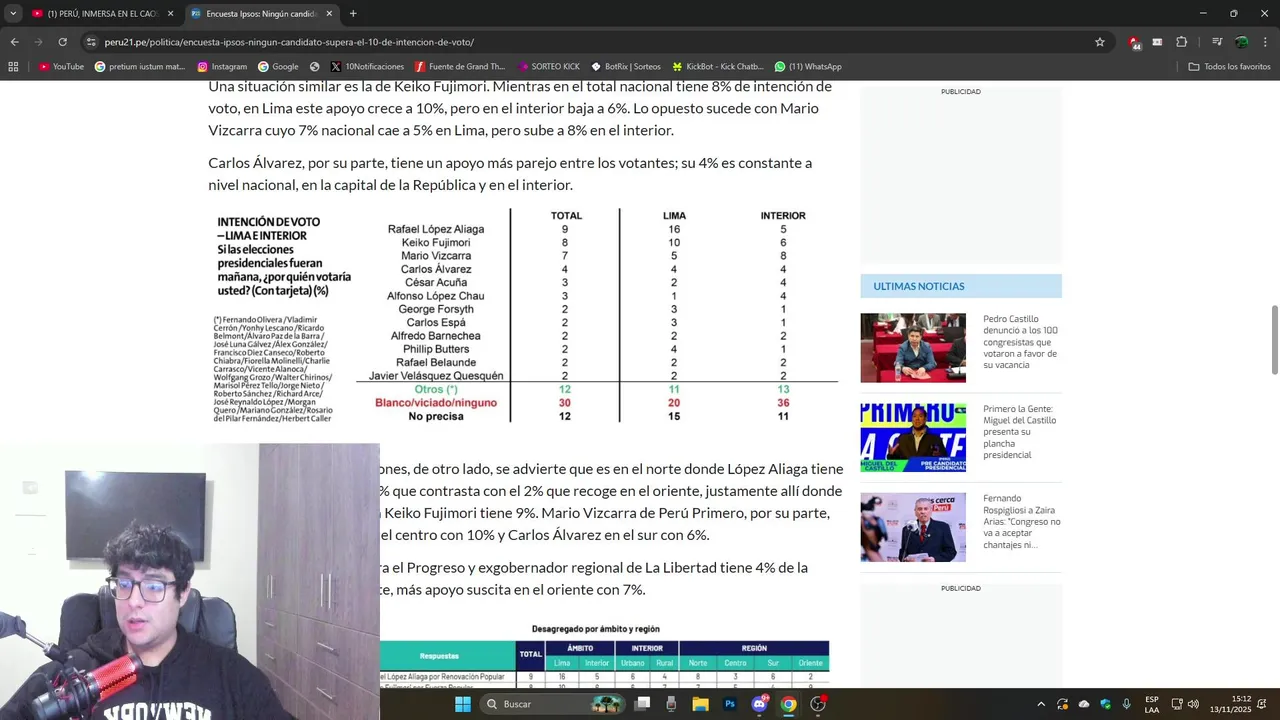
Task: Open the white card extension beside the red badge
Action: point(1157,42)
